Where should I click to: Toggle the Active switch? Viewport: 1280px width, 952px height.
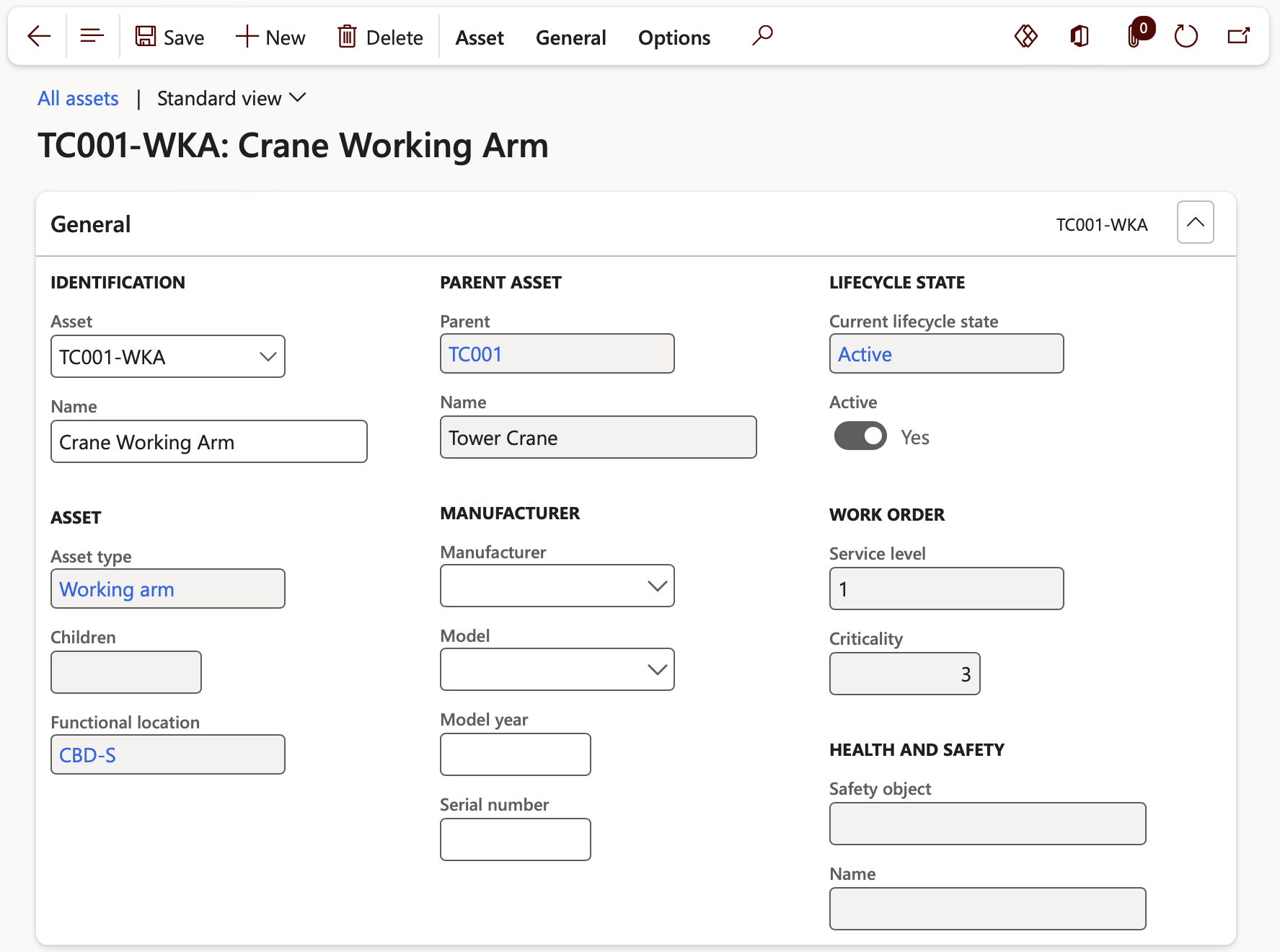pos(860,436)
